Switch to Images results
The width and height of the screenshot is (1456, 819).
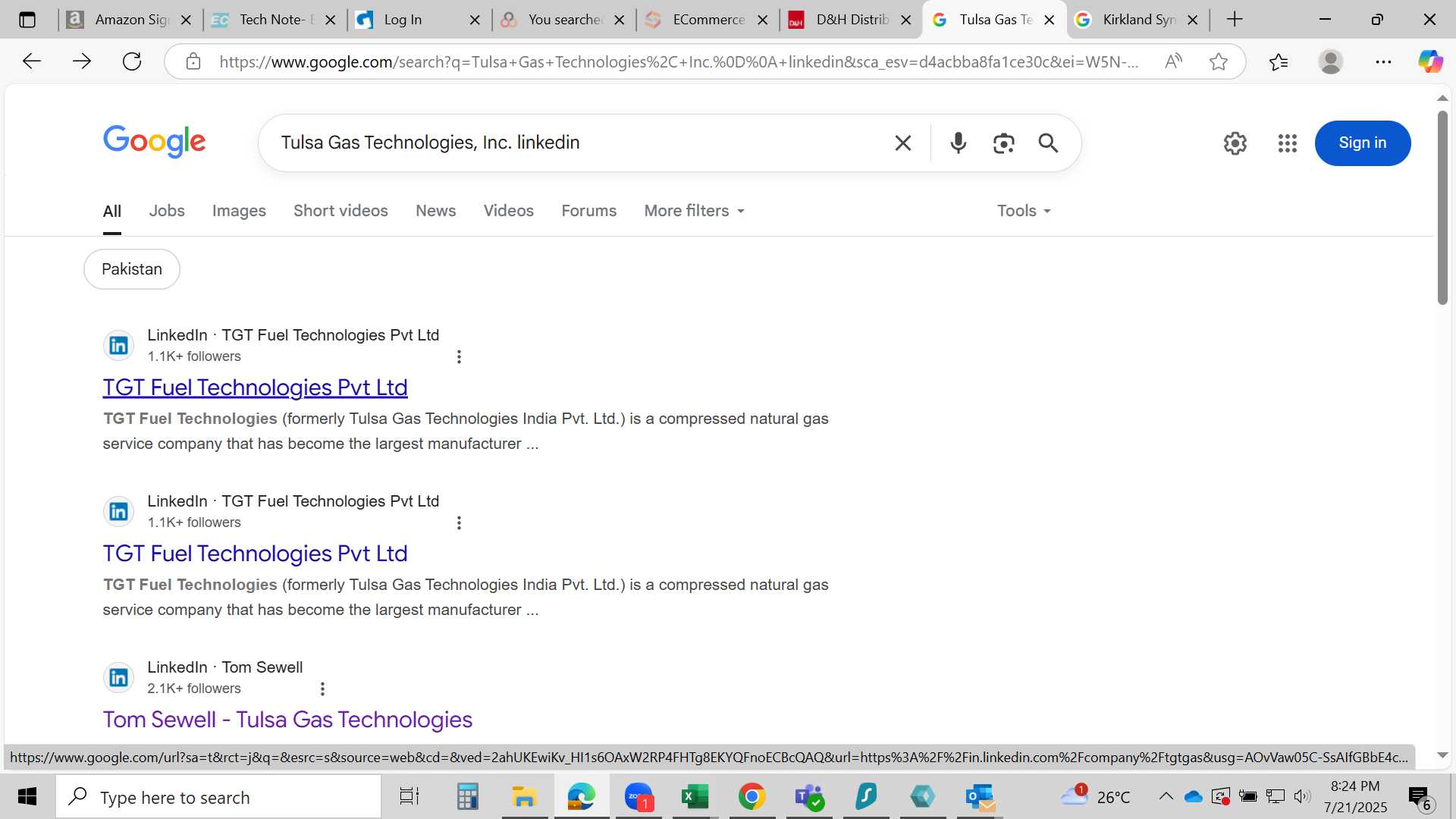pyautogui.click(x=239, y=211)
